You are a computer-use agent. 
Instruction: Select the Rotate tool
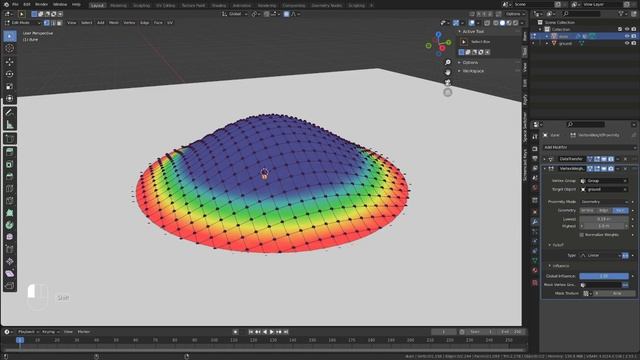click(9, 74)
